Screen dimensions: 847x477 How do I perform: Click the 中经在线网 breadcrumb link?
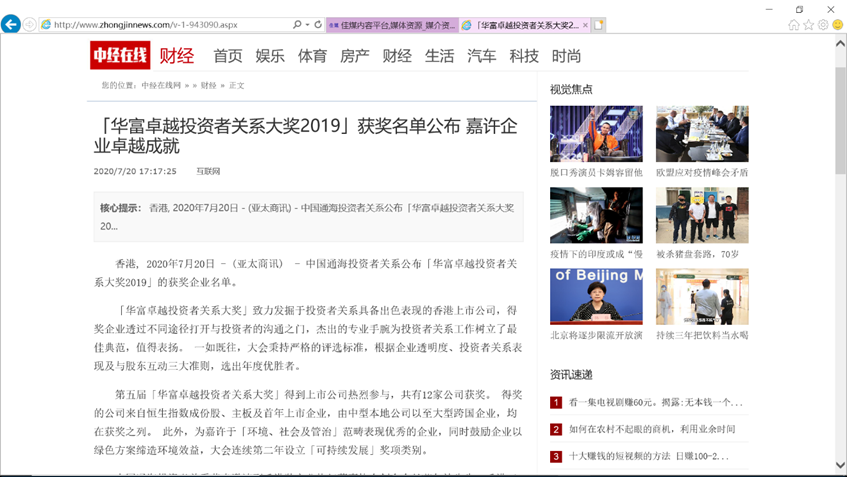pos(161,85)
